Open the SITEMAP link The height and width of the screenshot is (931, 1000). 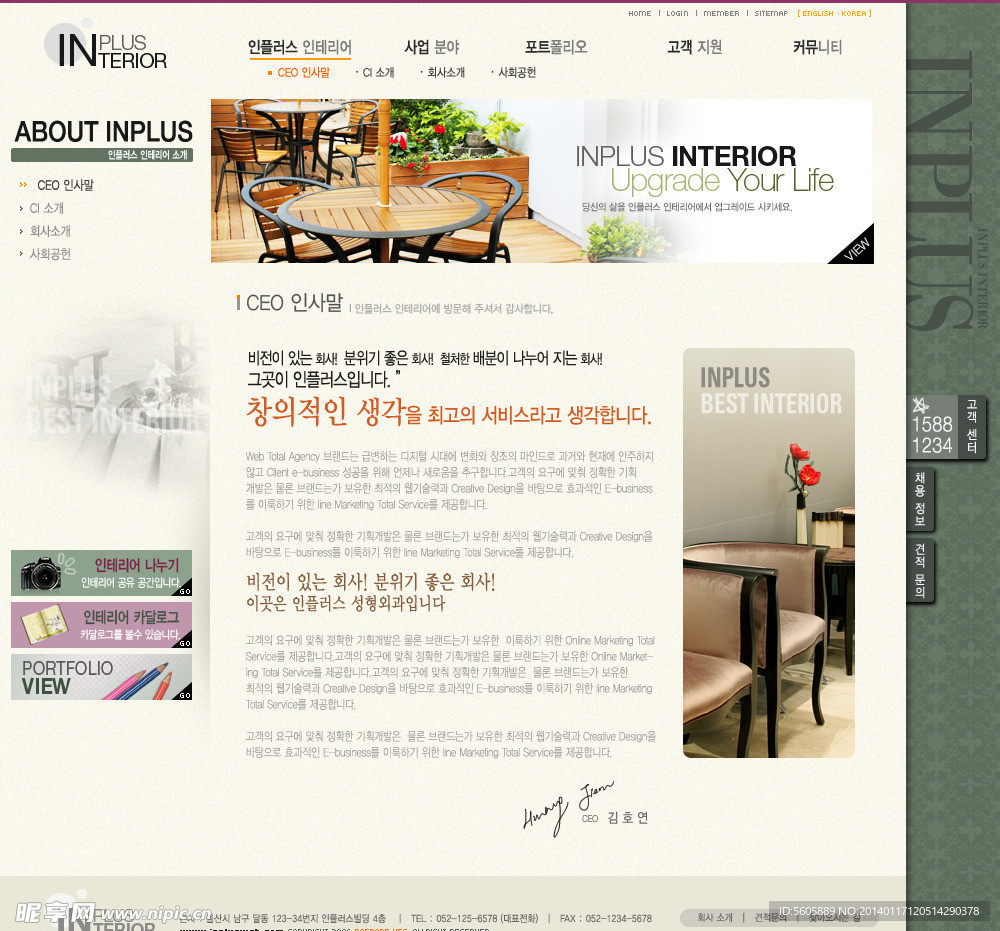[771, 13]
